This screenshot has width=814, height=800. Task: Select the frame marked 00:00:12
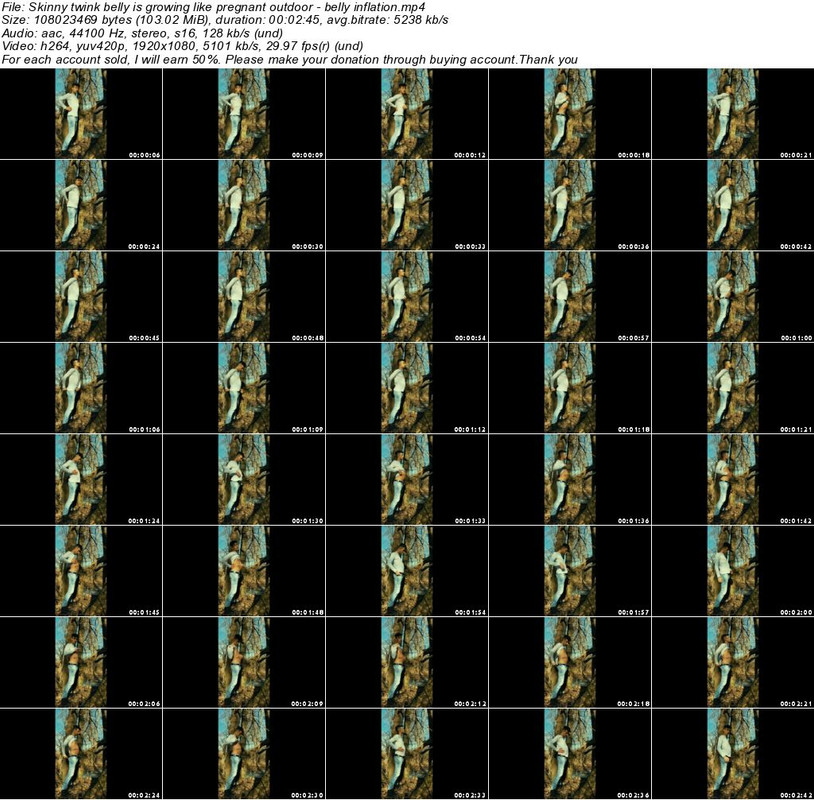pos(407,114)
